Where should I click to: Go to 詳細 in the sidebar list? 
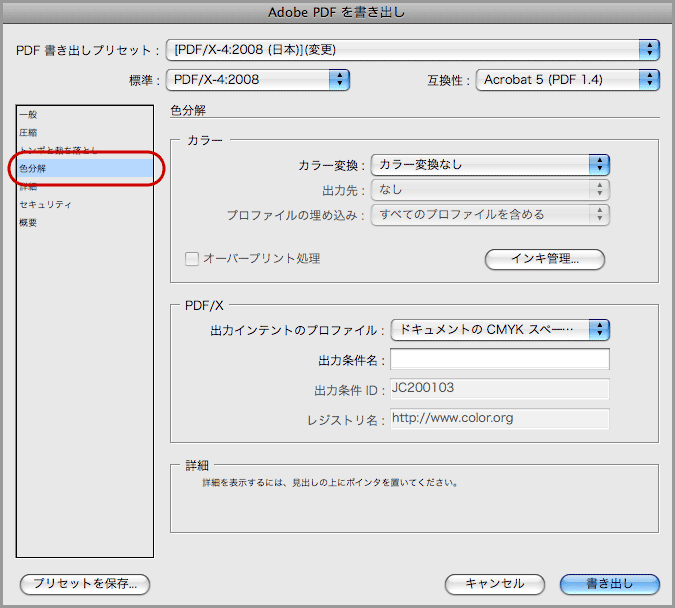pos(28,186)
